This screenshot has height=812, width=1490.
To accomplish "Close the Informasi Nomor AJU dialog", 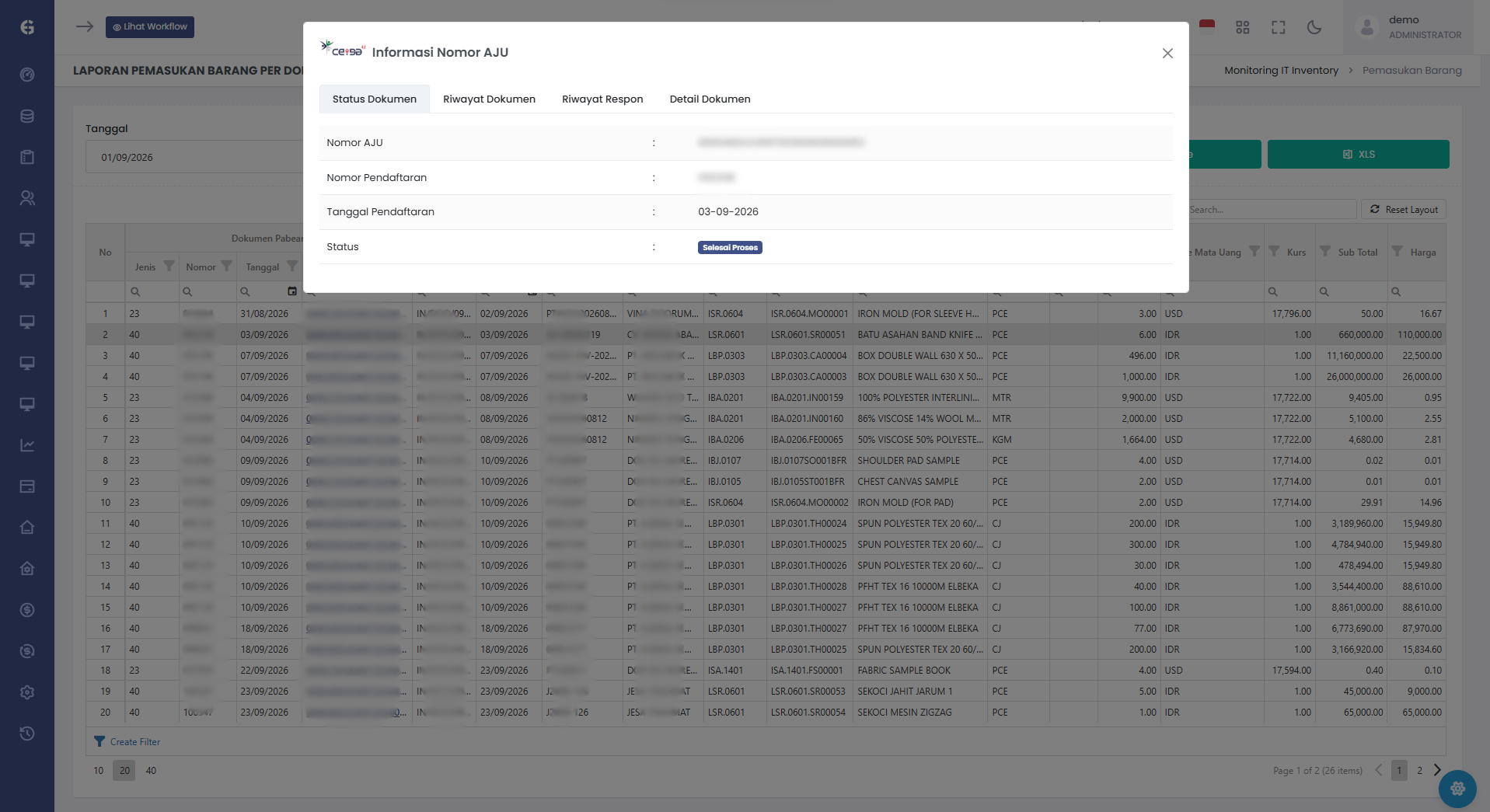I will (1167, 53).
